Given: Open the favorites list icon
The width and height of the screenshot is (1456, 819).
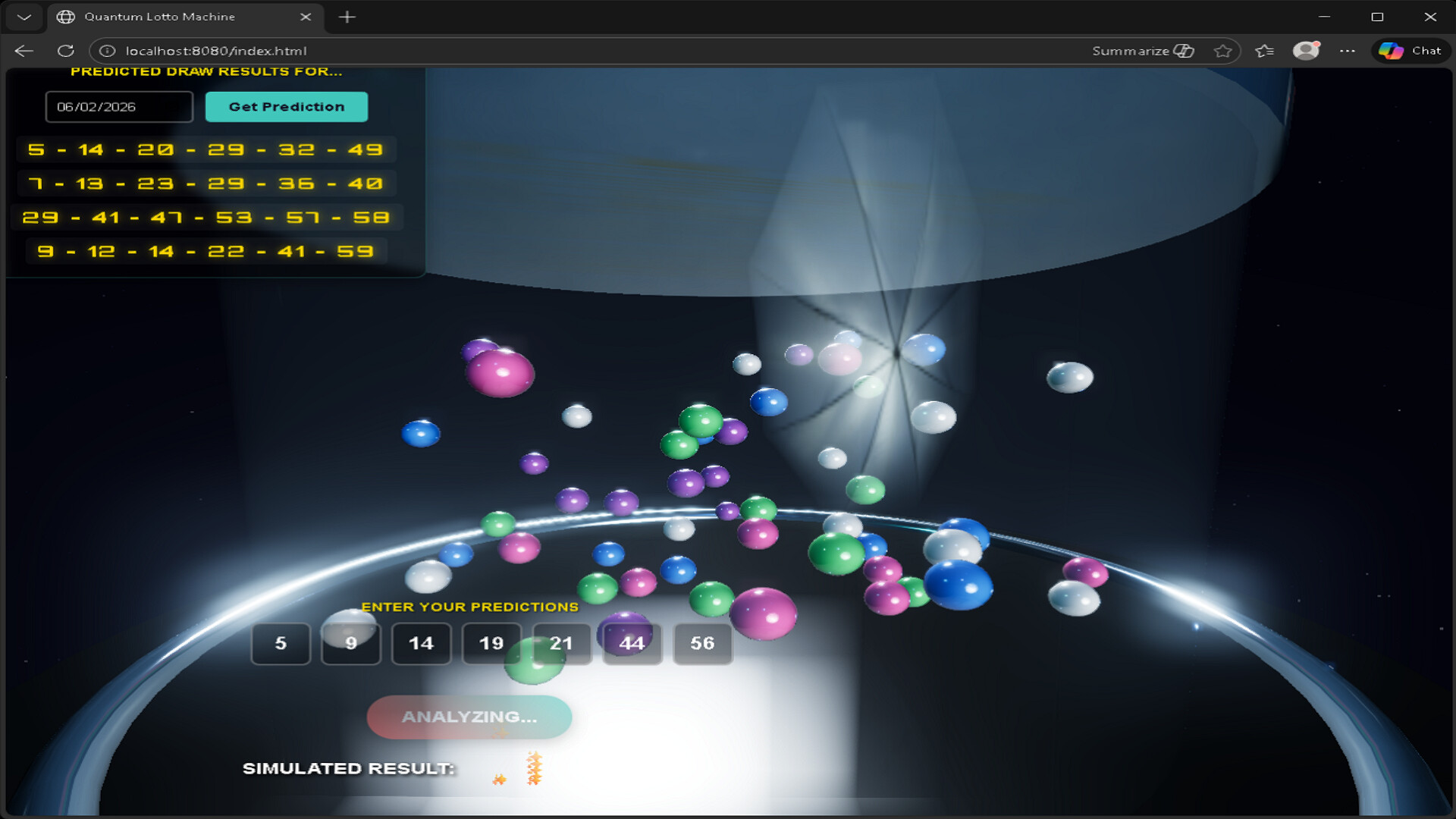Looking at the screenshot, I should coord(1264,51).
